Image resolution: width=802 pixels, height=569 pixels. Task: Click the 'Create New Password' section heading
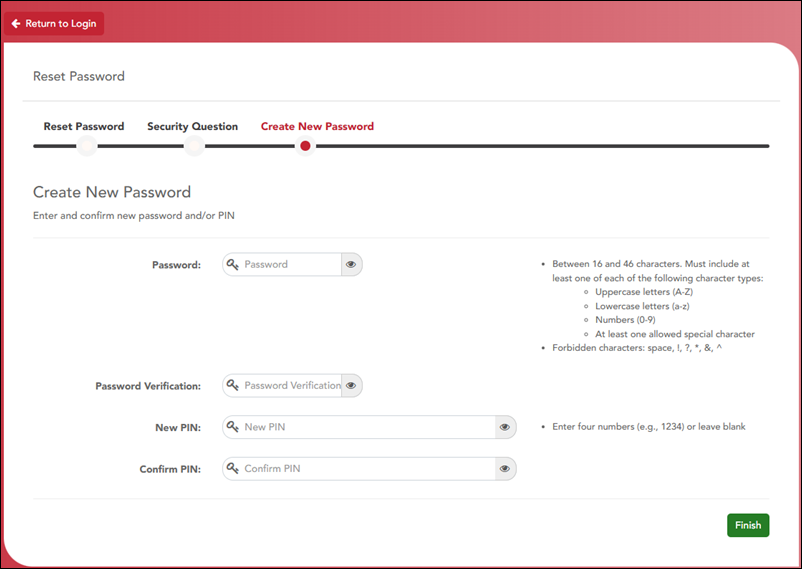click(112, 192)
